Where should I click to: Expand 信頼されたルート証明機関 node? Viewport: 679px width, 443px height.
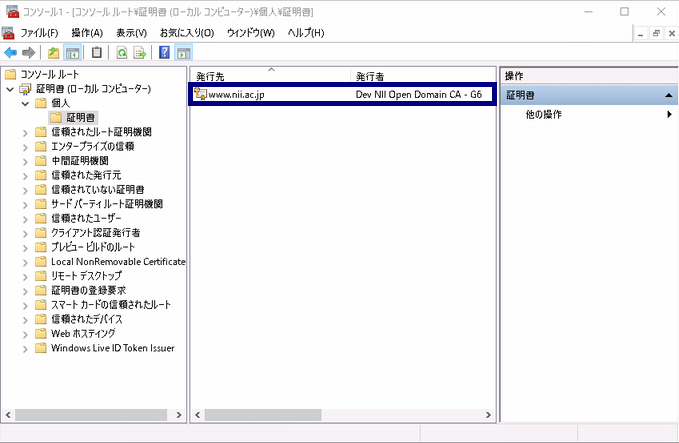pyautogui.click(x=25, y=133)
